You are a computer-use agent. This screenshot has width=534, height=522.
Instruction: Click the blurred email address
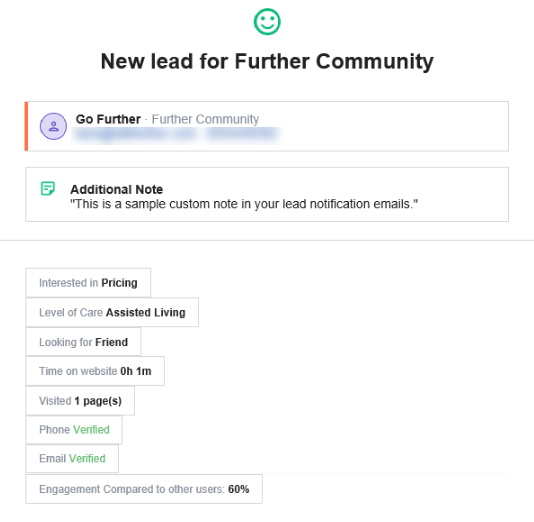(135, 135)
